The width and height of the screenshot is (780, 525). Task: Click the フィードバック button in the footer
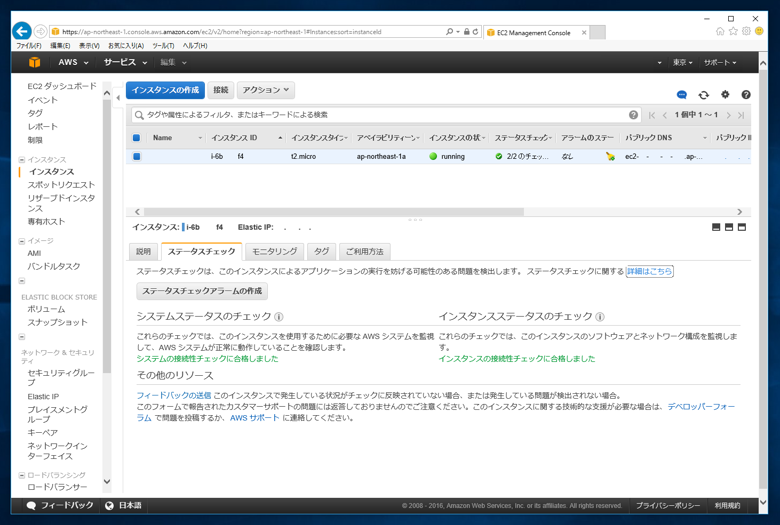click(x=60, y=506)
